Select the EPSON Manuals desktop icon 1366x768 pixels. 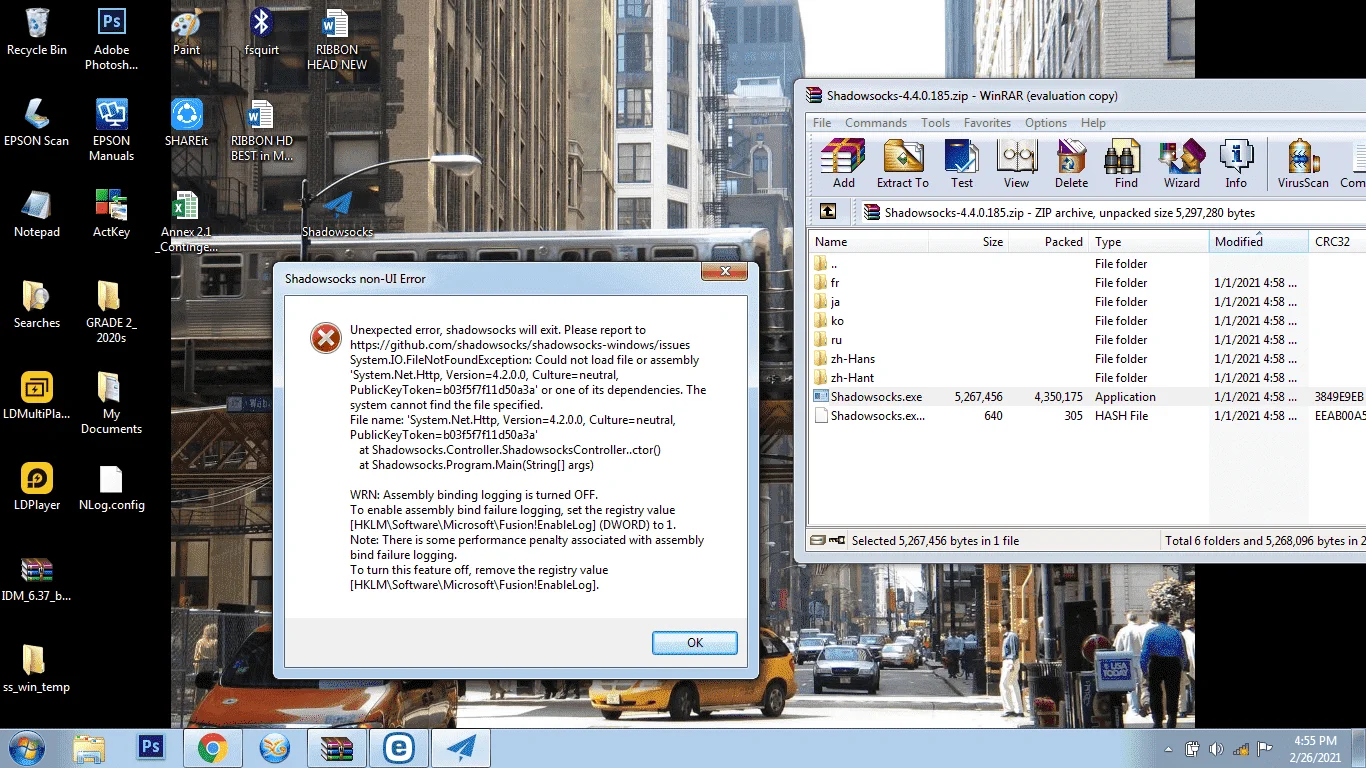coord(112,130)
